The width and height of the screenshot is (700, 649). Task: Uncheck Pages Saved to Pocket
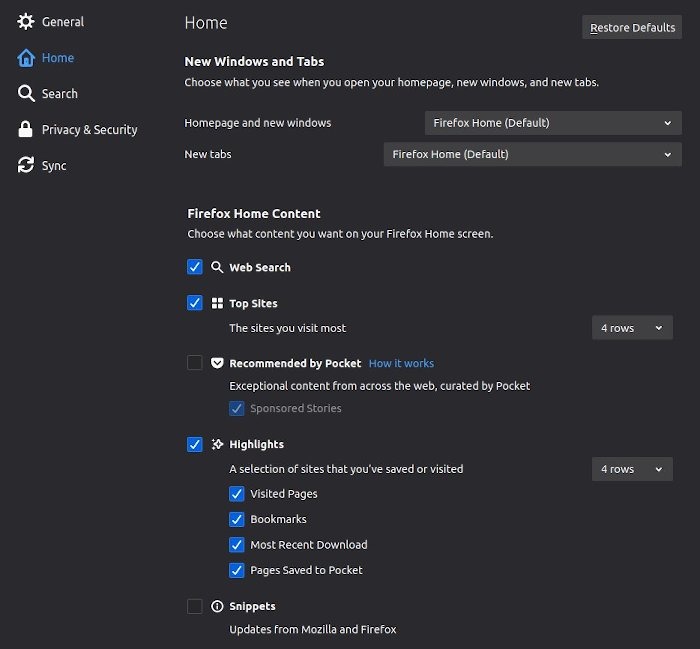tap(237, 570)
